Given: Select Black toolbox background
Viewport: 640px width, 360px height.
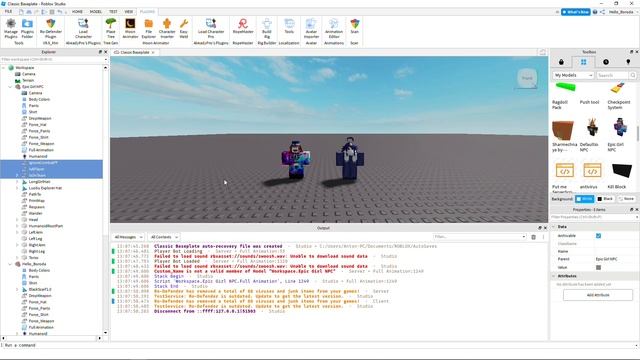Looking at the screenshot, I should [605, 199].
